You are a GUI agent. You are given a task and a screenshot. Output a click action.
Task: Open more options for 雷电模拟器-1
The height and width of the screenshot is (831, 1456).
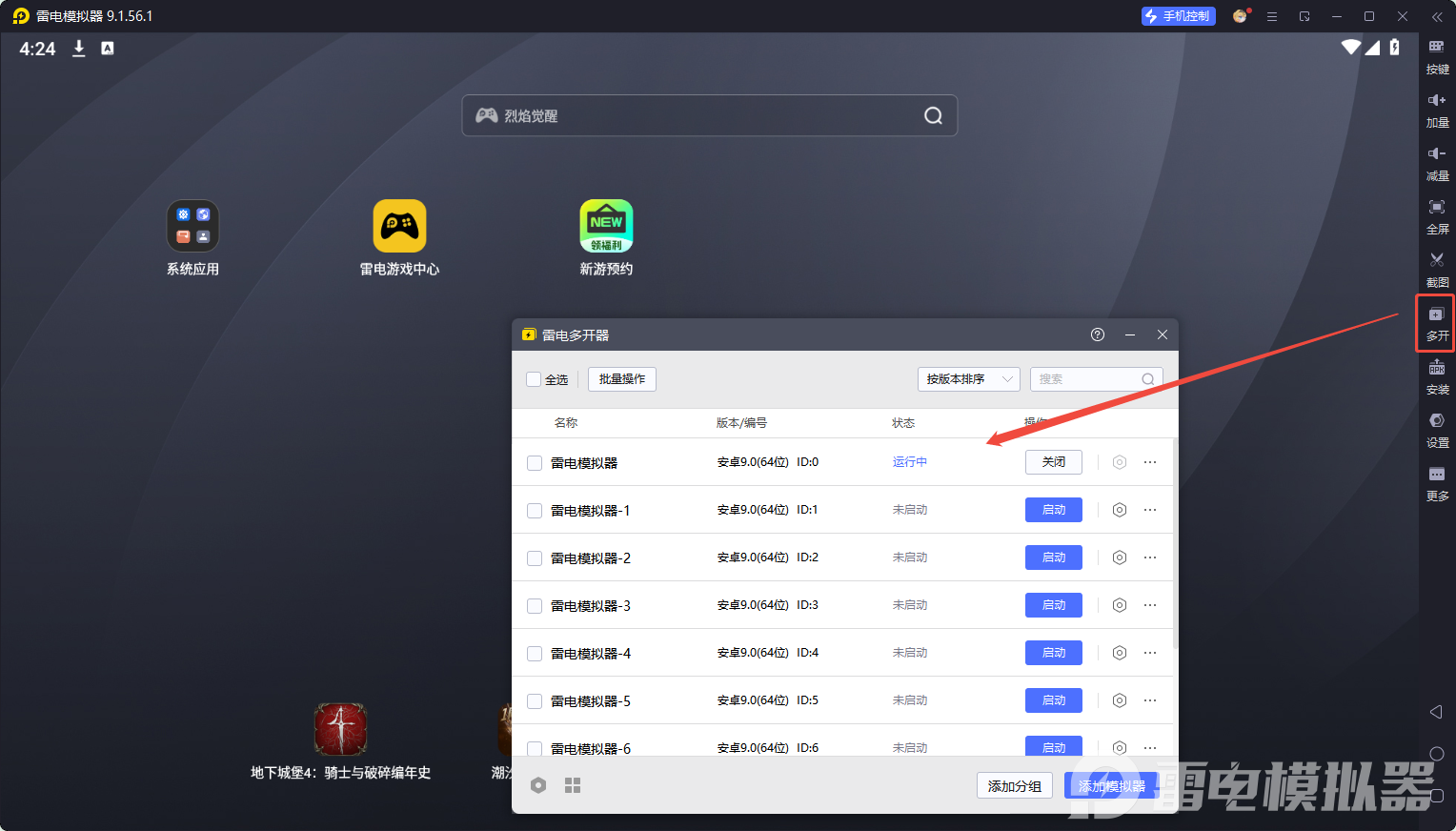point(1150,510)
